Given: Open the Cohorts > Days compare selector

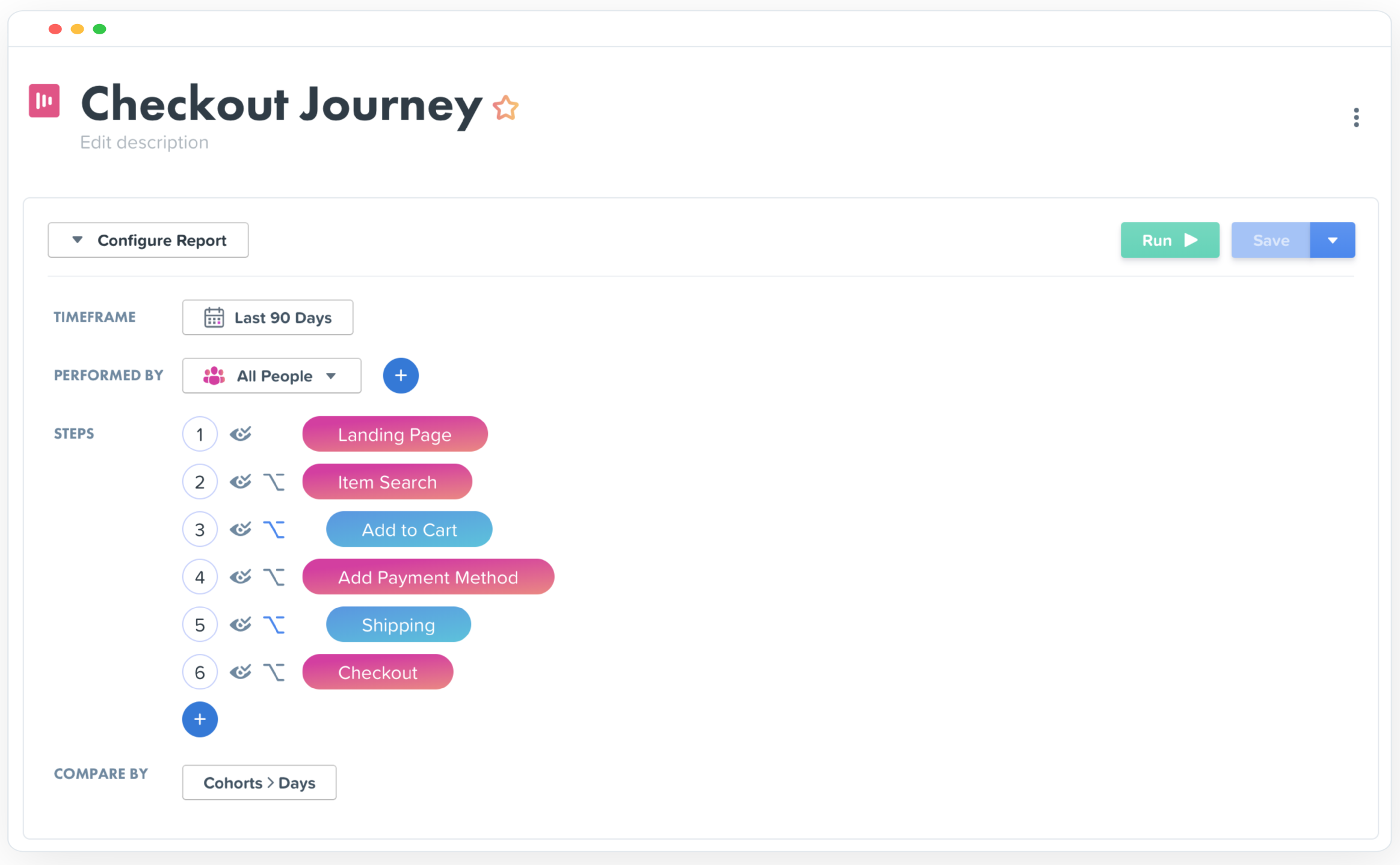Looking at the screenshot, I should [x=259, y=783].
